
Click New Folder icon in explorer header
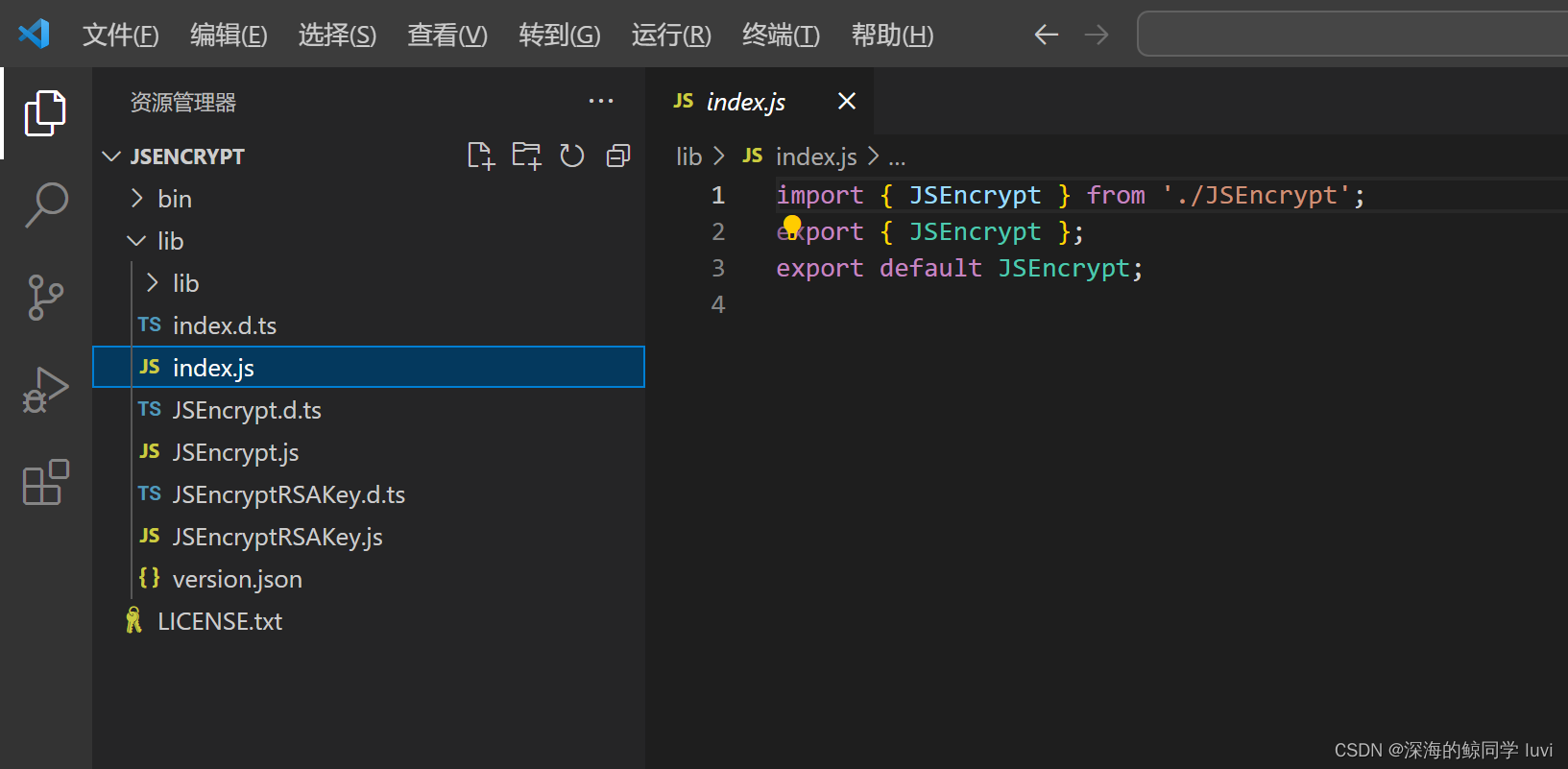coord(526,156)
